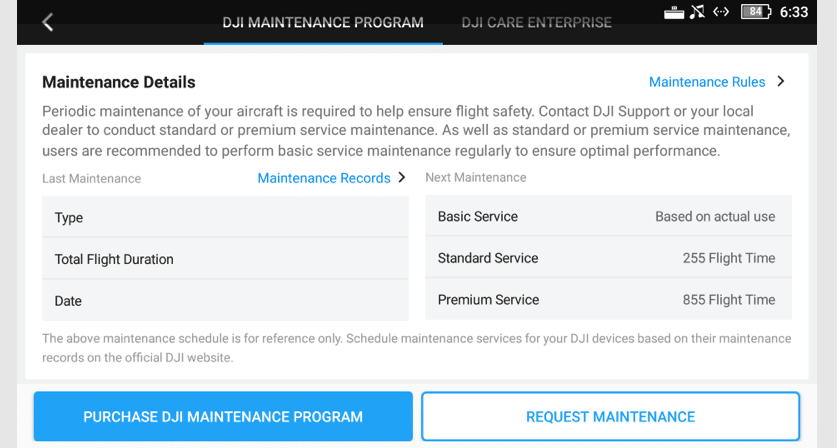Image resolution: width=837 pixels, height=448 pixels.
Task: Click the Total Flight Duration row
Action: coord(225,259)
